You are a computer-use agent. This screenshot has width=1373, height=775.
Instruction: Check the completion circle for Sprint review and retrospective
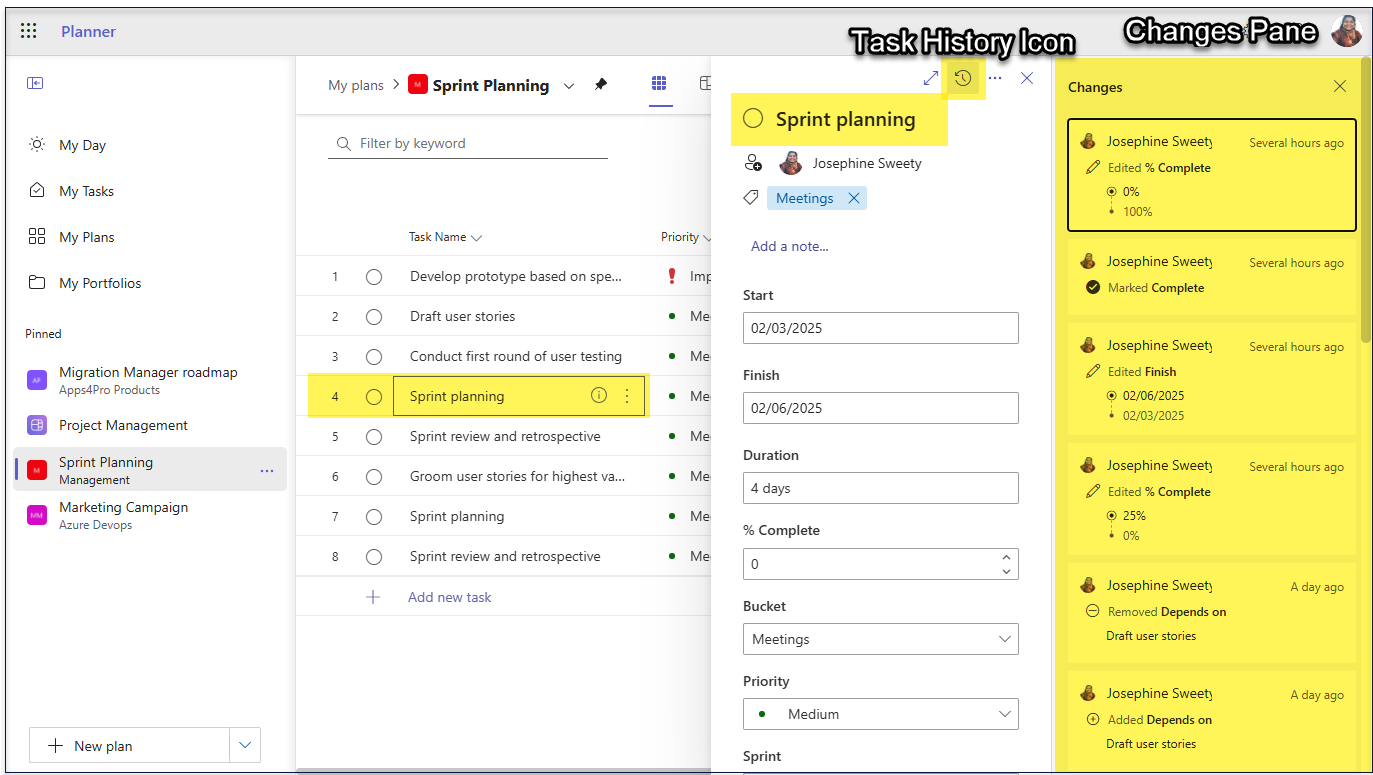click(373, 436)
